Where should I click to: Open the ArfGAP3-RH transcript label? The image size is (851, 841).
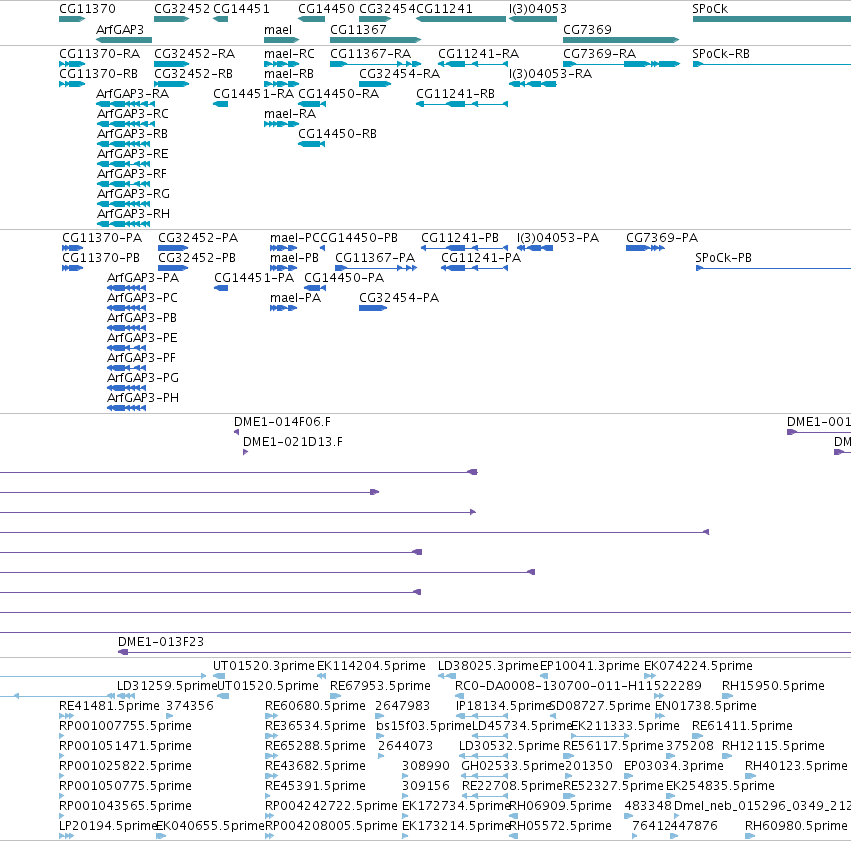tap(133, 214)
